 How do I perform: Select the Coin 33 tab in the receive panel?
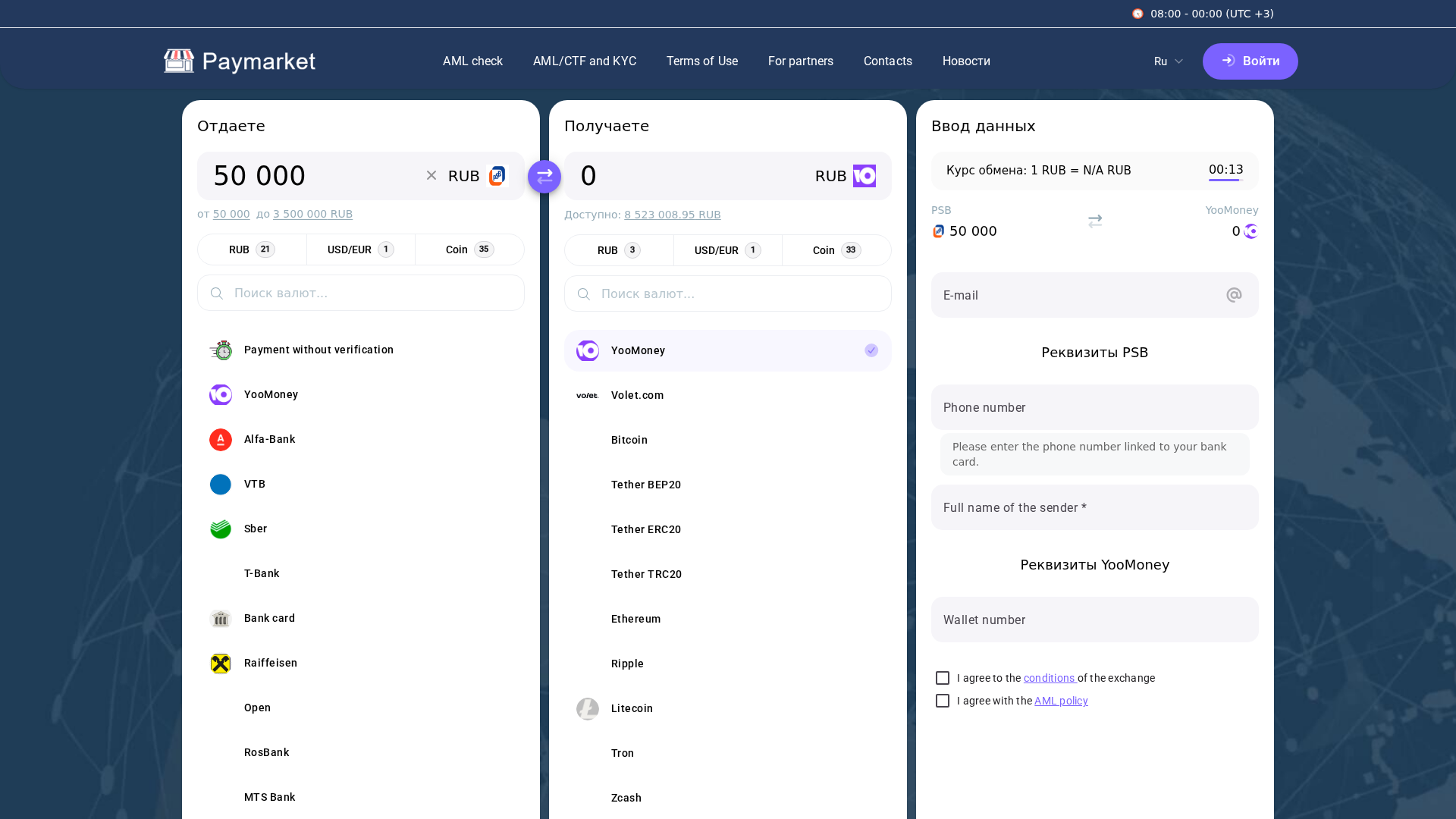tap(837, 250)
